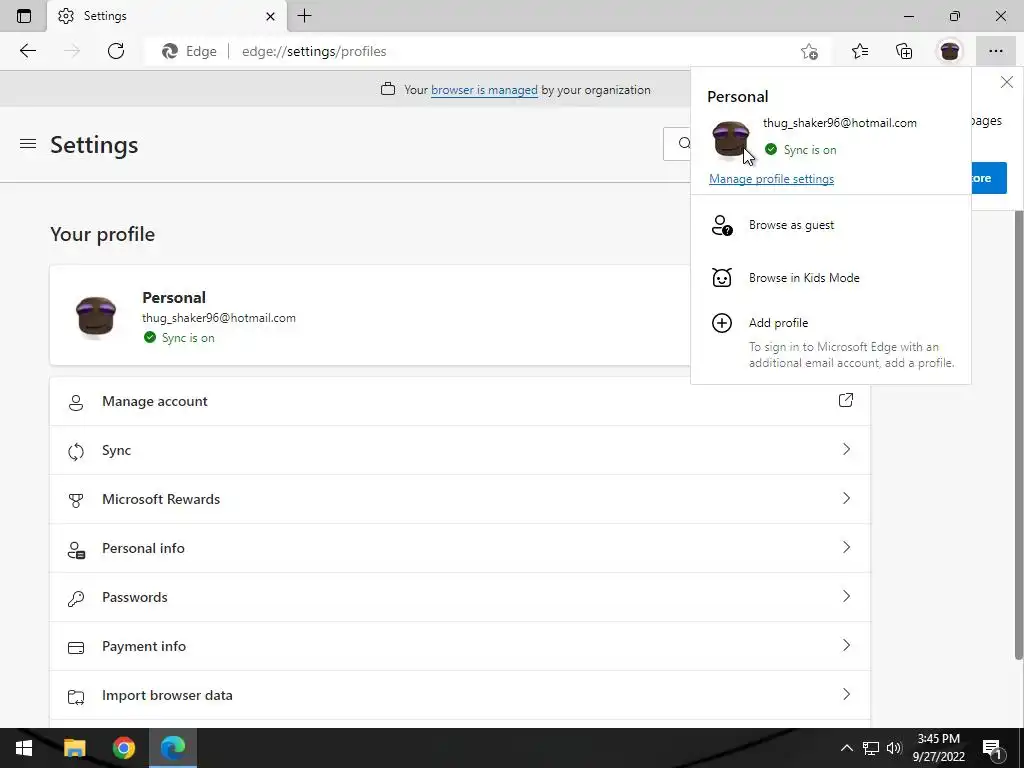This screenshot has width=1024, height=768.
Task: Click the Import browser data folder icon
Action: pyautogui.click(x=76, y=697)
